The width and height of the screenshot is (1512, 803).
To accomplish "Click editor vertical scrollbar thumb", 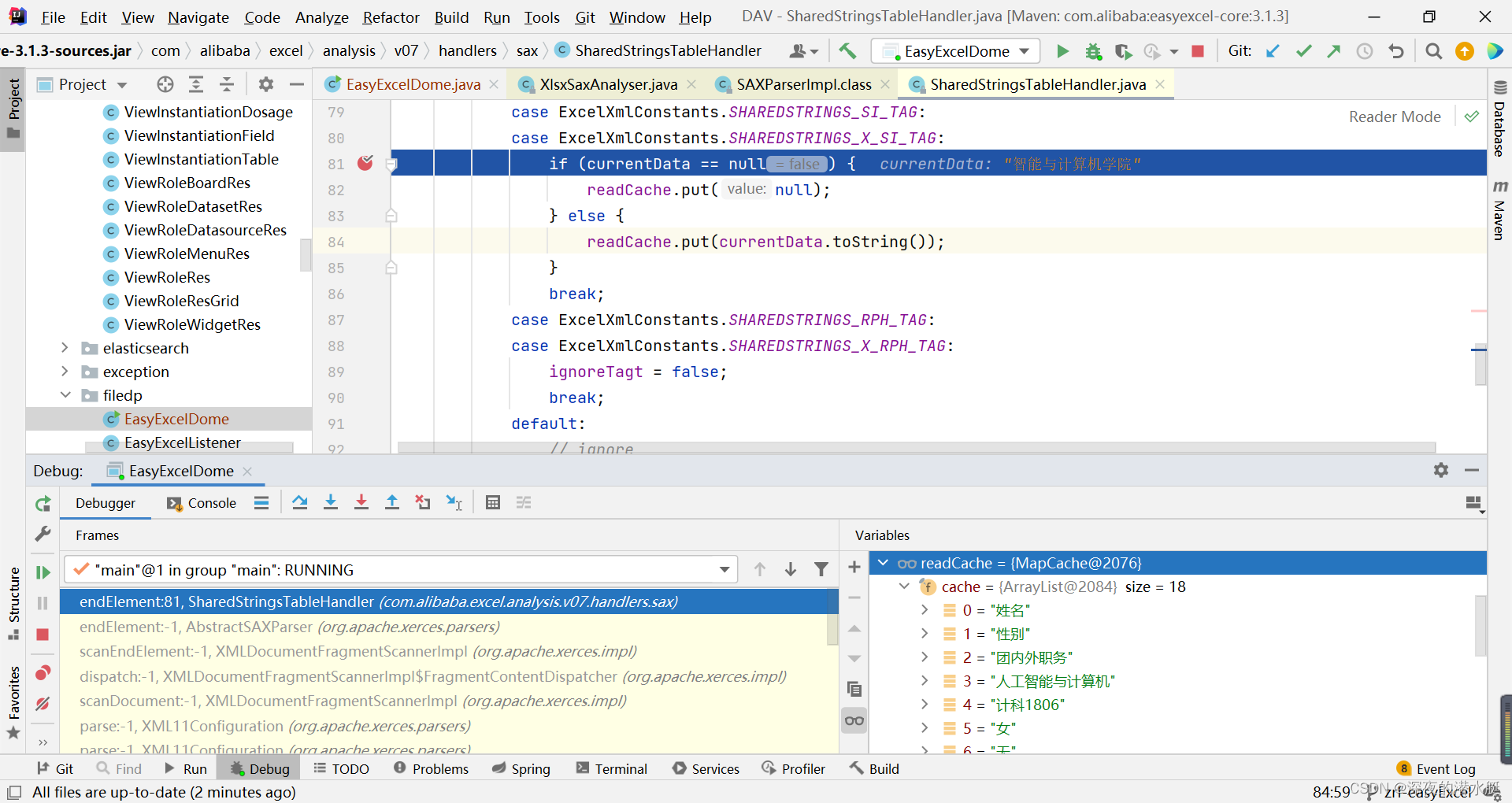I will tap(1480, 365).
